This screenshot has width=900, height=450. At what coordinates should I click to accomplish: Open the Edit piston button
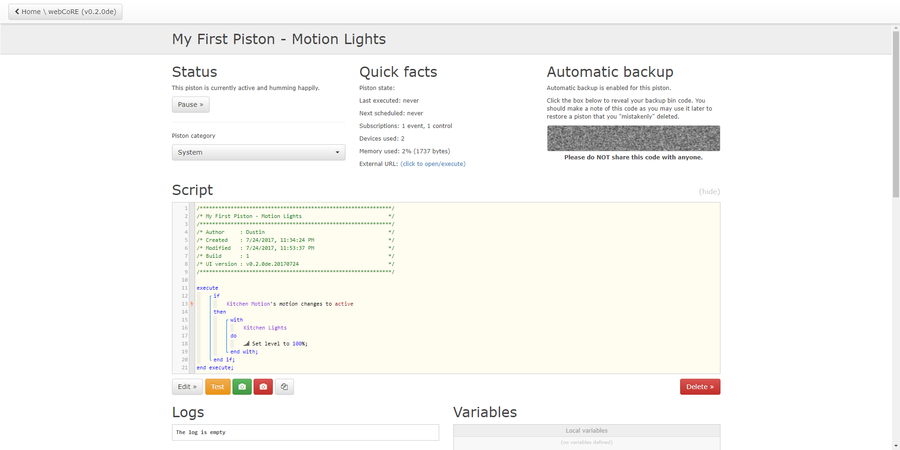coord(187,387)
